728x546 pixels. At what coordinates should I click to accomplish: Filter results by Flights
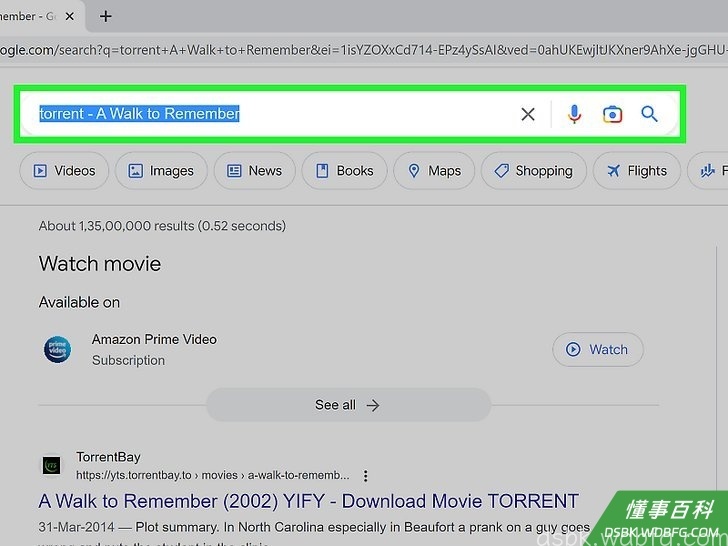(x=637, y=171)
